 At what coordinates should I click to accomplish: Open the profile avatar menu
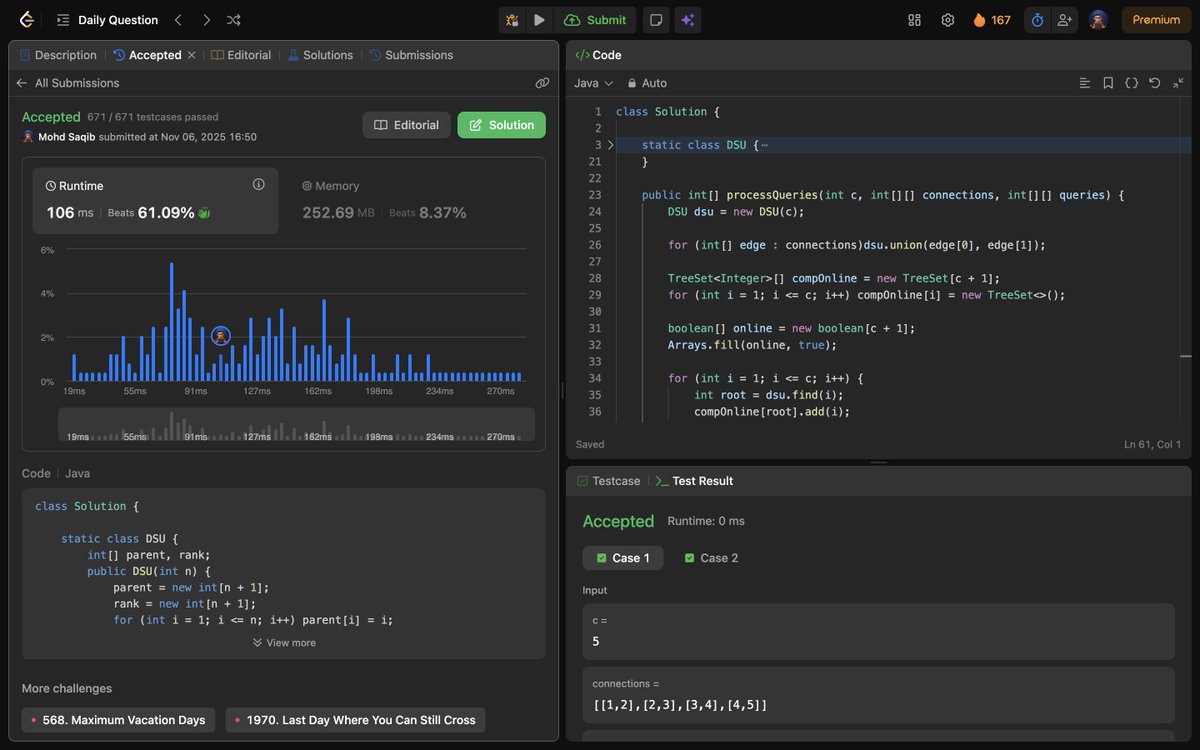[x=1098, y=20]
